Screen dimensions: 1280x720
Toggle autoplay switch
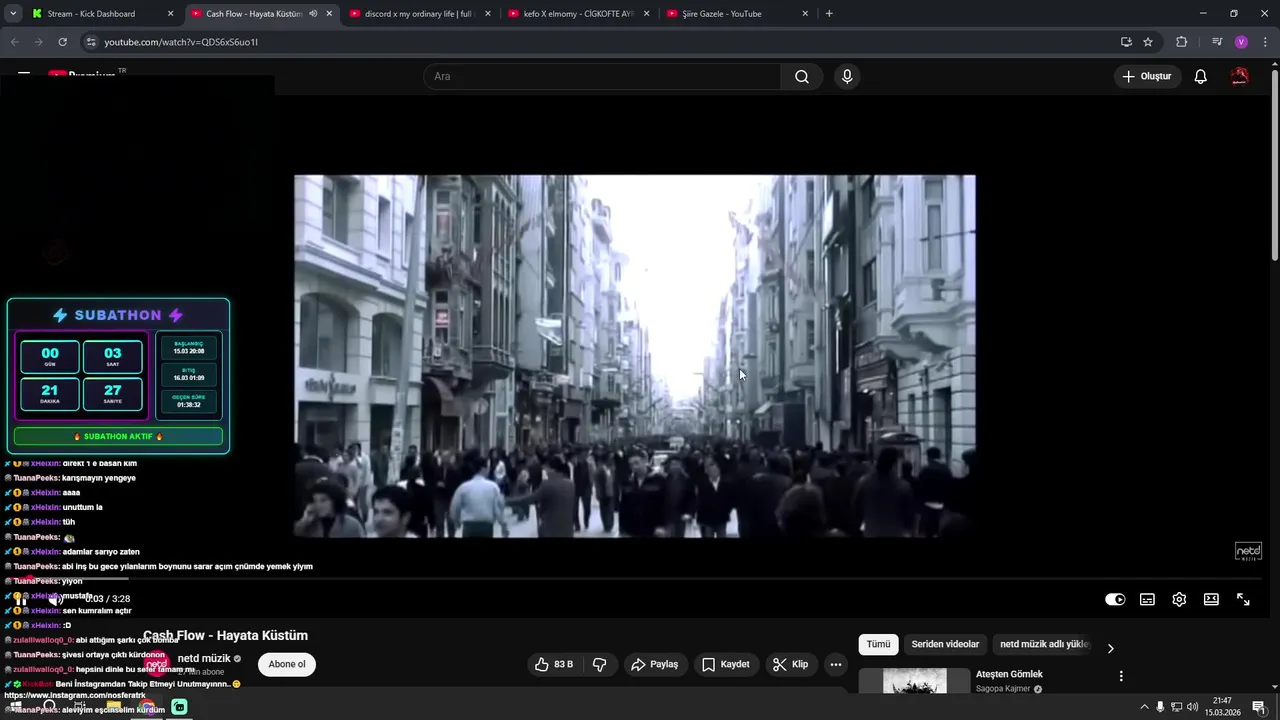(1115, 599)
